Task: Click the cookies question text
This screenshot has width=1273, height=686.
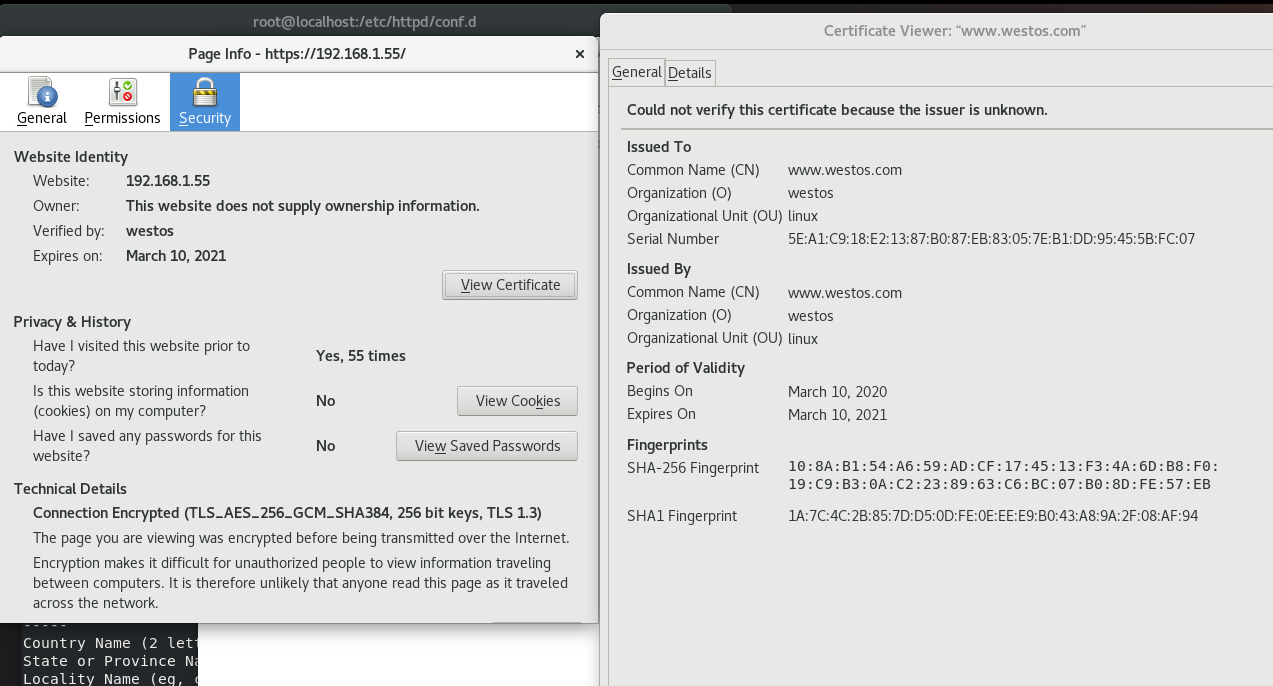Action: pos(141,401)
